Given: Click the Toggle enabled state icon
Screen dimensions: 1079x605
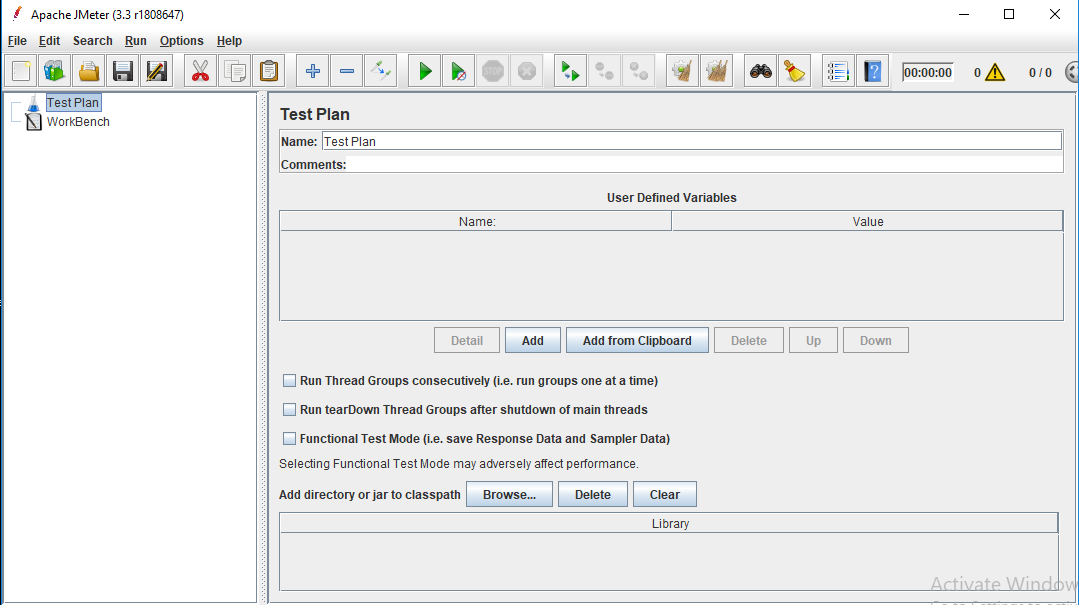Looking at the screenshot, I should [x=381, y=71].
